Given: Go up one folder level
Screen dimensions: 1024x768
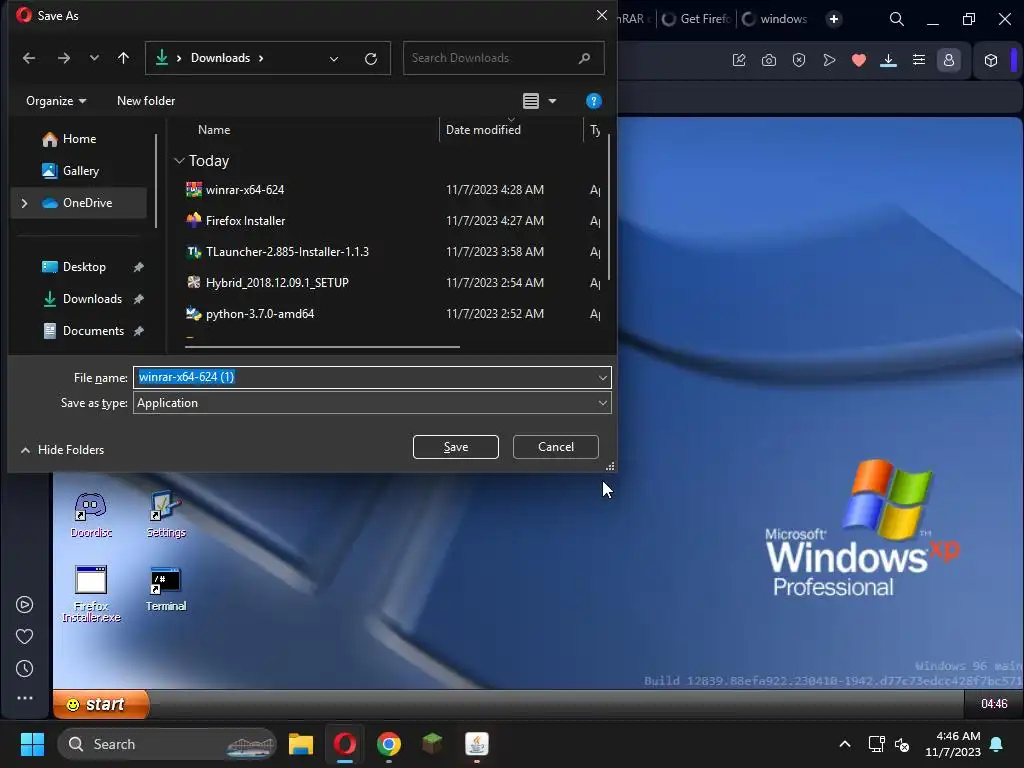Looking at the screenshot, I should pos(123,58).
